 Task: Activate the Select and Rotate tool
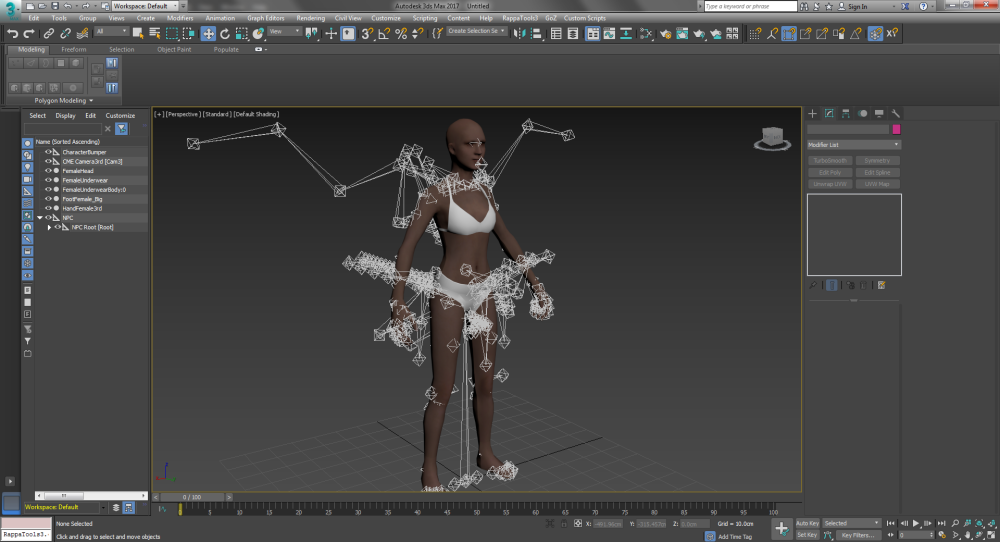click(225, 34)
